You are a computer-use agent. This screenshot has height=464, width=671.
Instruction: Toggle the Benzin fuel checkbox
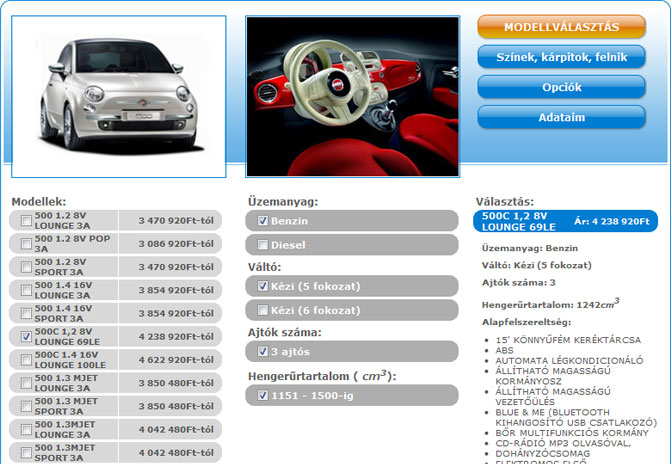[263, 220]
